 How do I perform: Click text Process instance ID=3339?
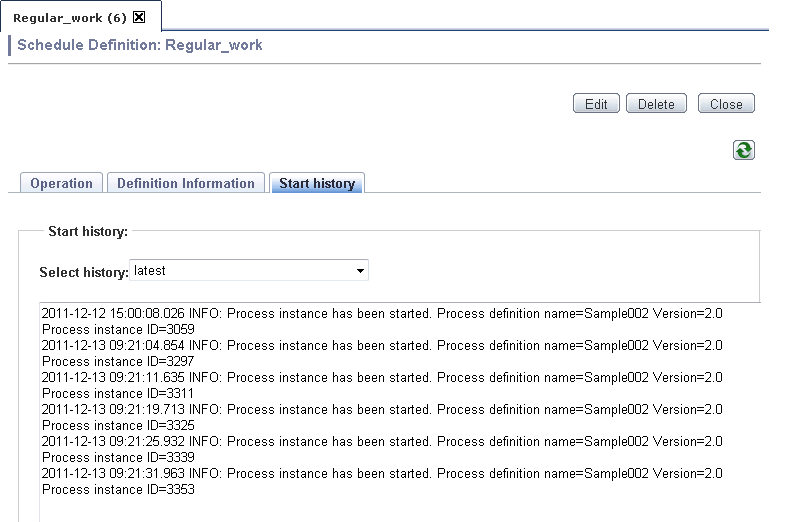(118, 457)
